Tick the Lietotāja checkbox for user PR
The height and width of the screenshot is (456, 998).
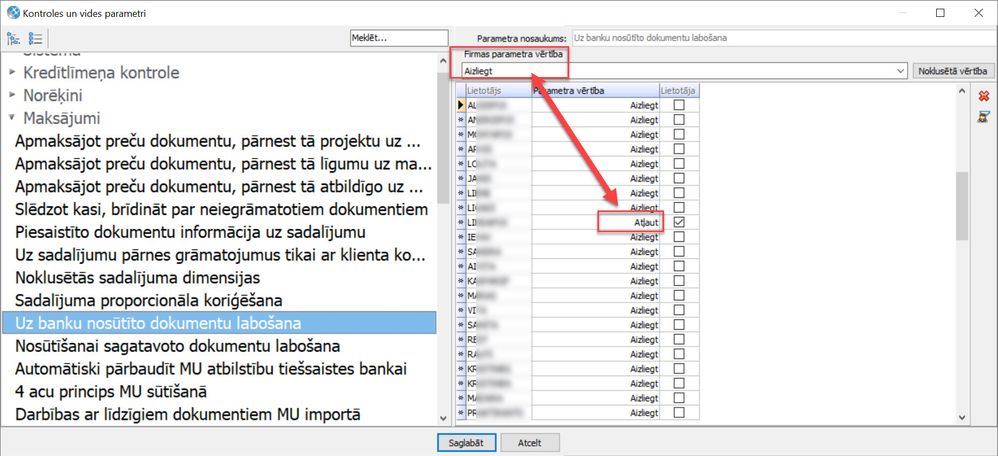[x=679, y=413]
